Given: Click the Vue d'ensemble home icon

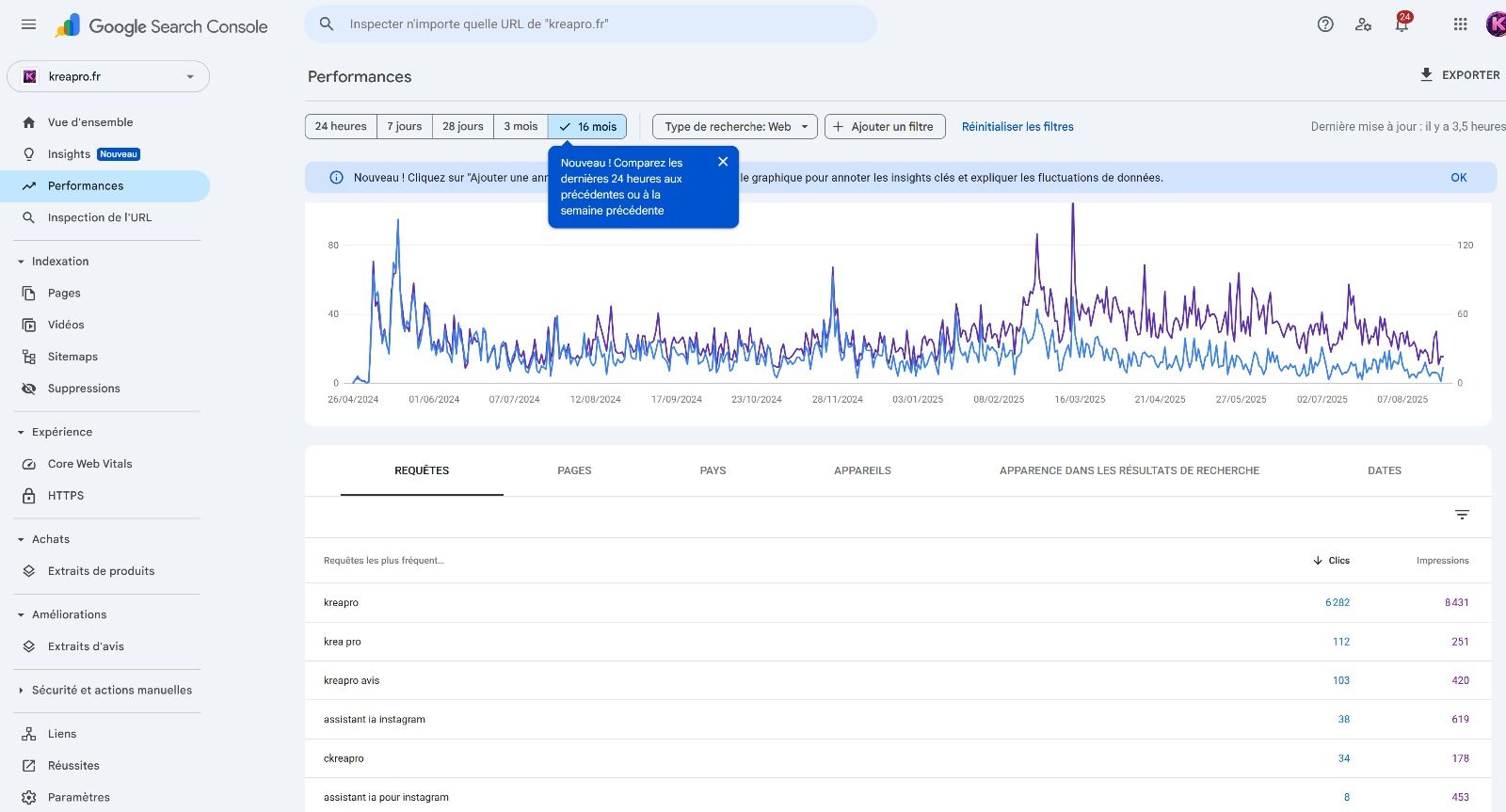Looking at the screenshot, I should pos(29,122).
